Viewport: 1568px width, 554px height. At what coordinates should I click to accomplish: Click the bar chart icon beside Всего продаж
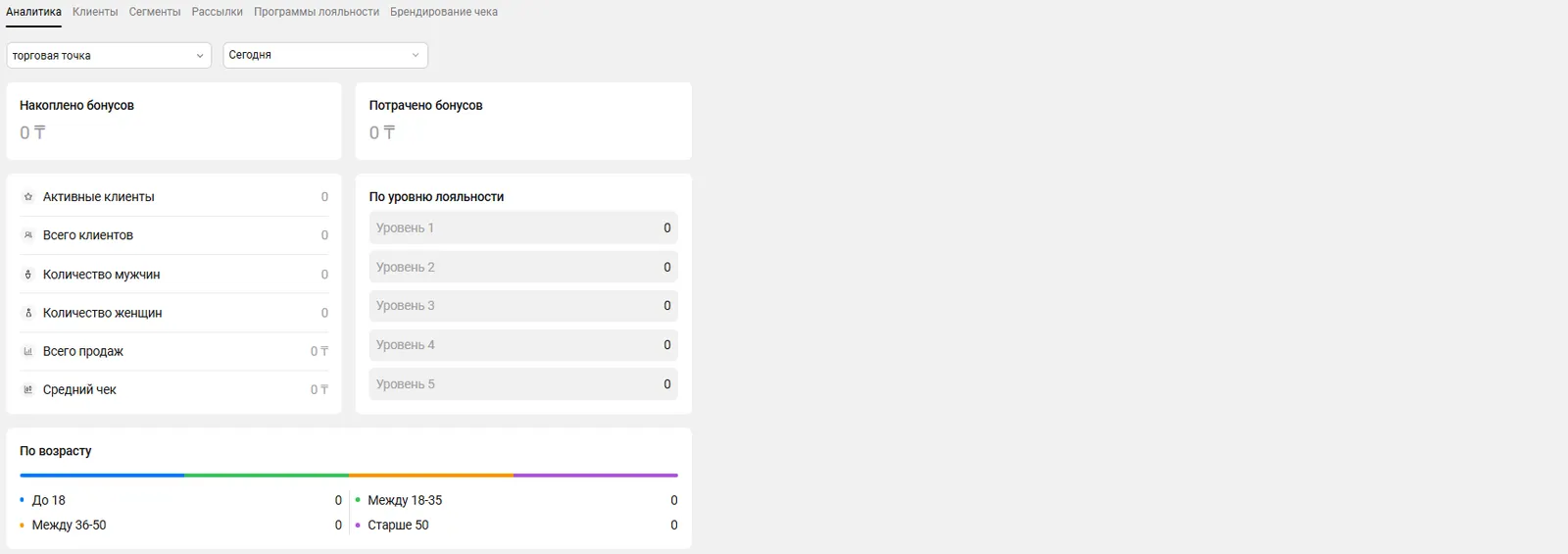28,351
